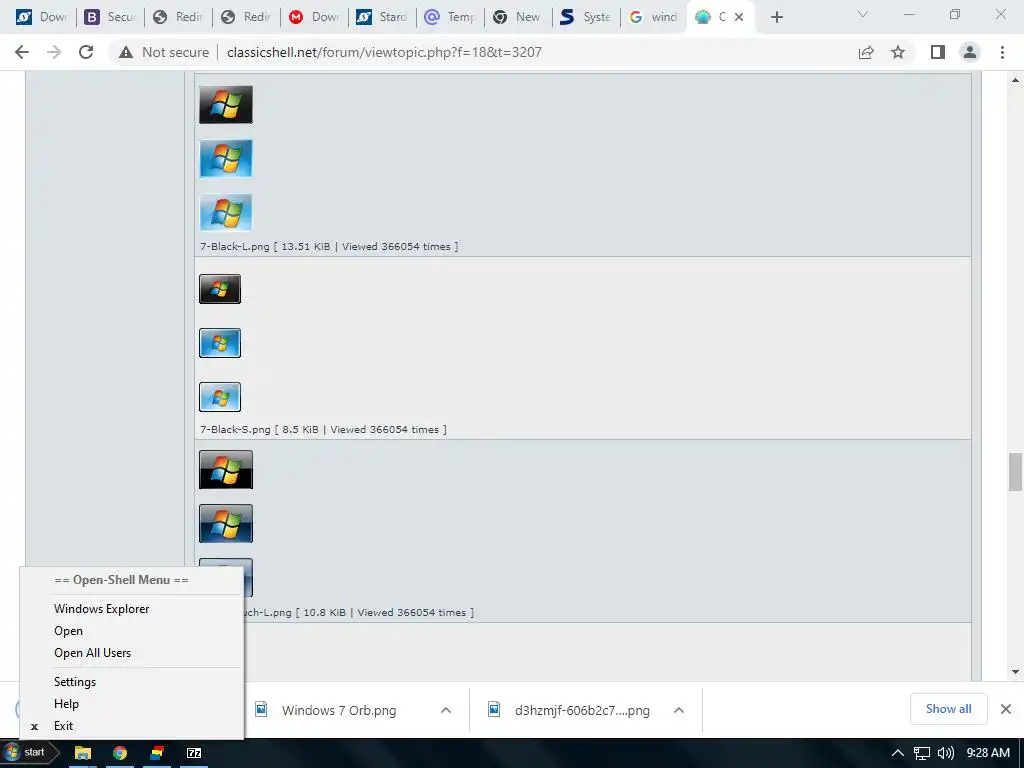Switch to the Stard tab
Screen dimensions: 1024x768
pos(382,17)
